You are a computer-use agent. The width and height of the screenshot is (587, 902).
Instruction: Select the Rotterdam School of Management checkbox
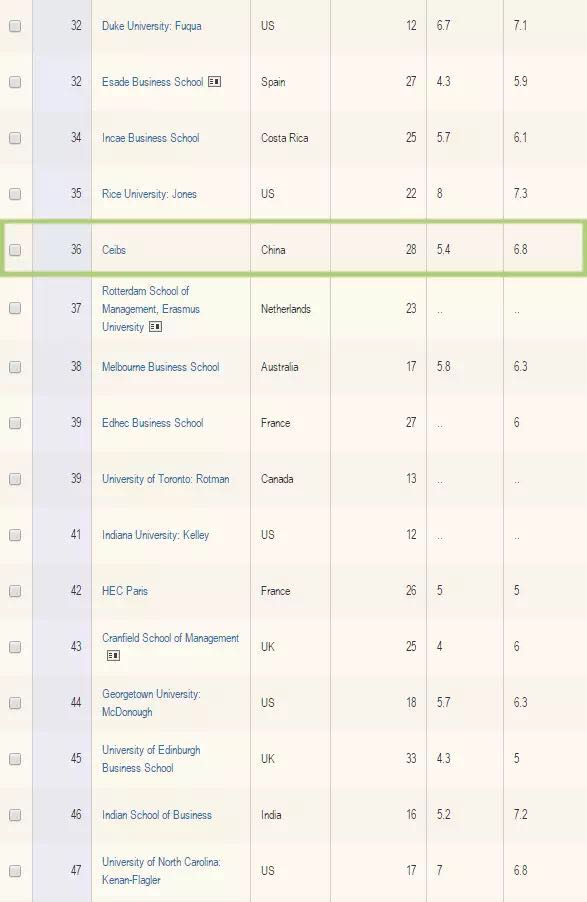coord(16,308)
